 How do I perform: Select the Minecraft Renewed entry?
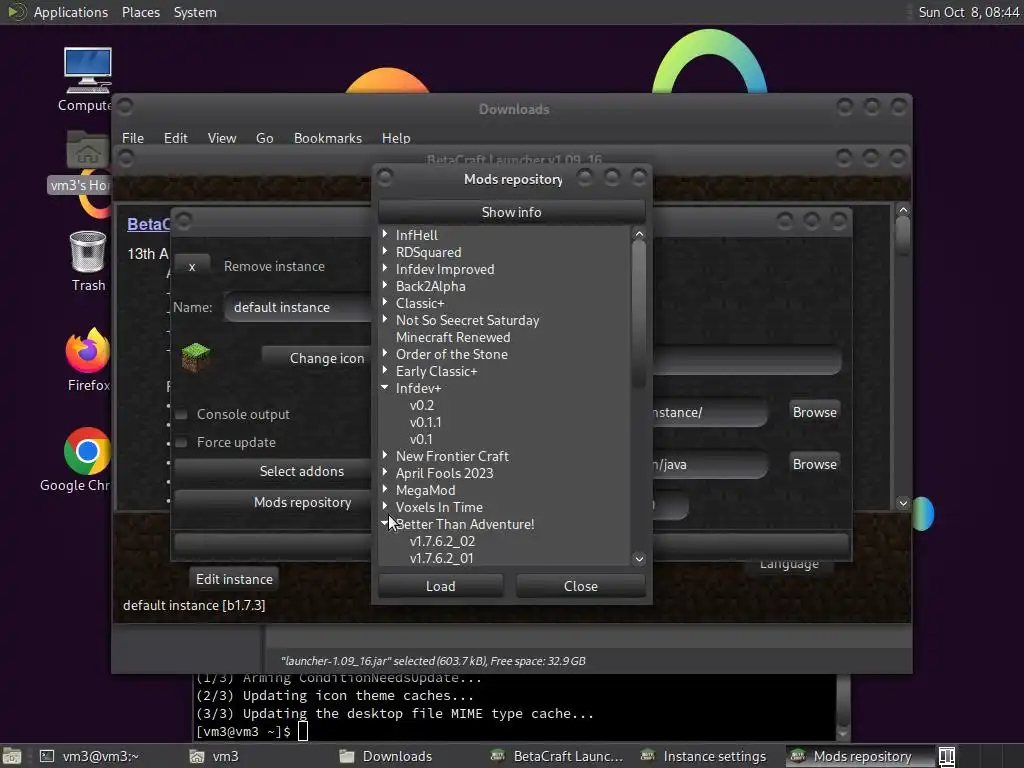point(453,338)
